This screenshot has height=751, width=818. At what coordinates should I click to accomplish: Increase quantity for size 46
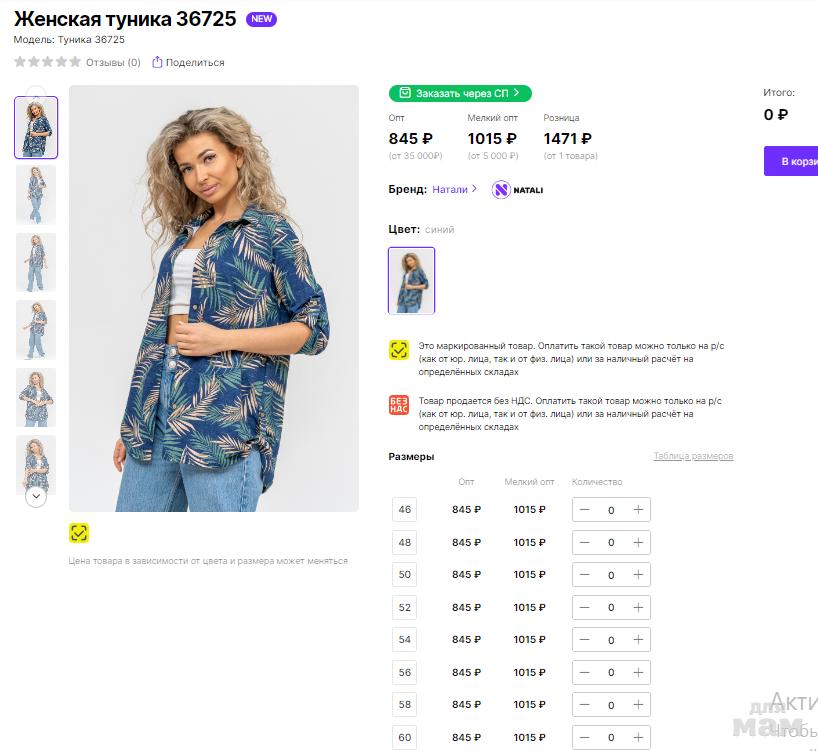[638, 510]
